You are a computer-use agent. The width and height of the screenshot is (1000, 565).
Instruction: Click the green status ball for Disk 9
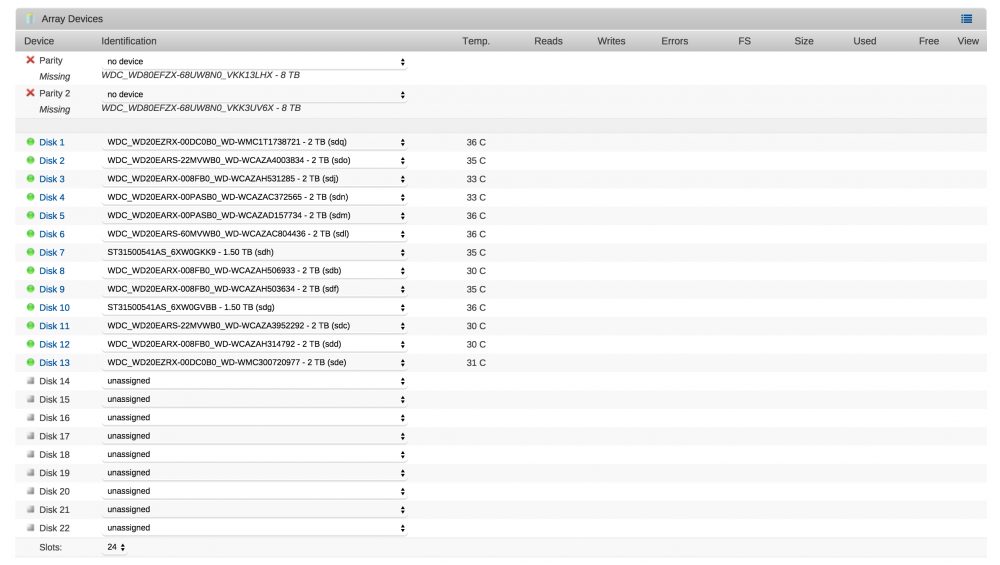coord(30,289)
